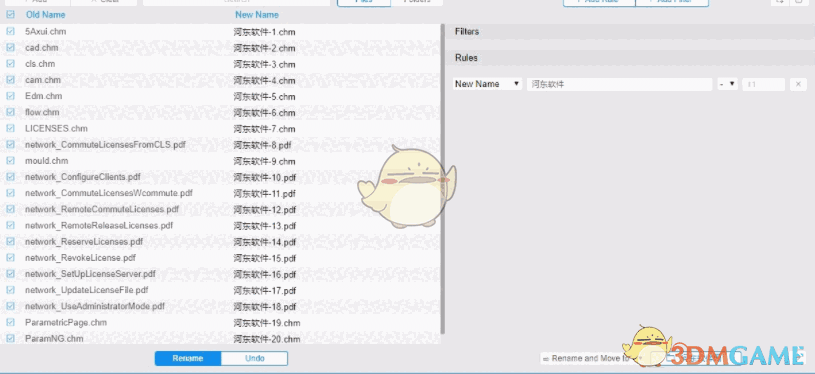Deselect the flow.chm checkbox
Screen dimensions: 815x374
point(10,112)
